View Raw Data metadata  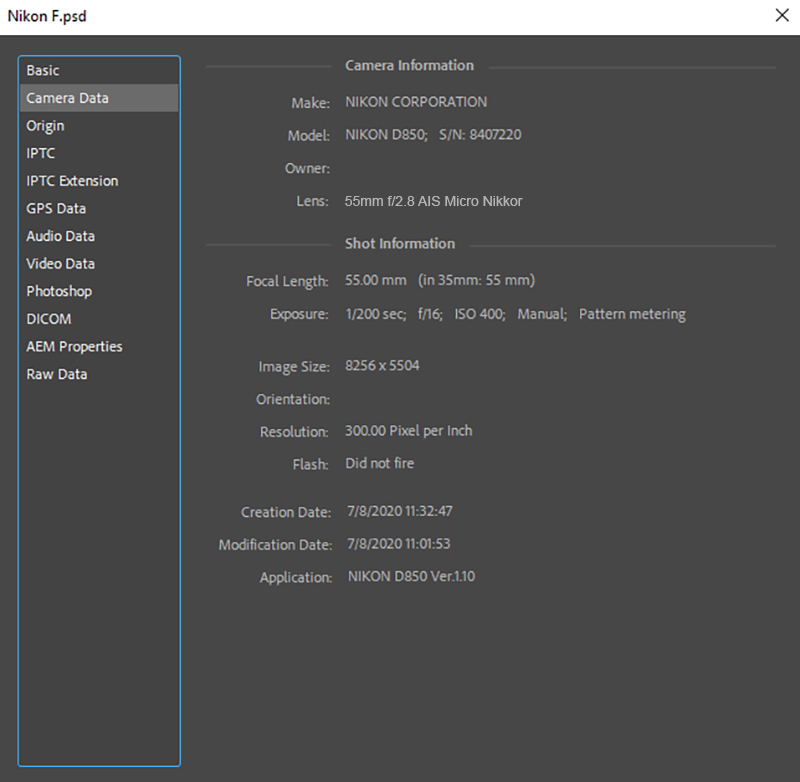point(56,374)
